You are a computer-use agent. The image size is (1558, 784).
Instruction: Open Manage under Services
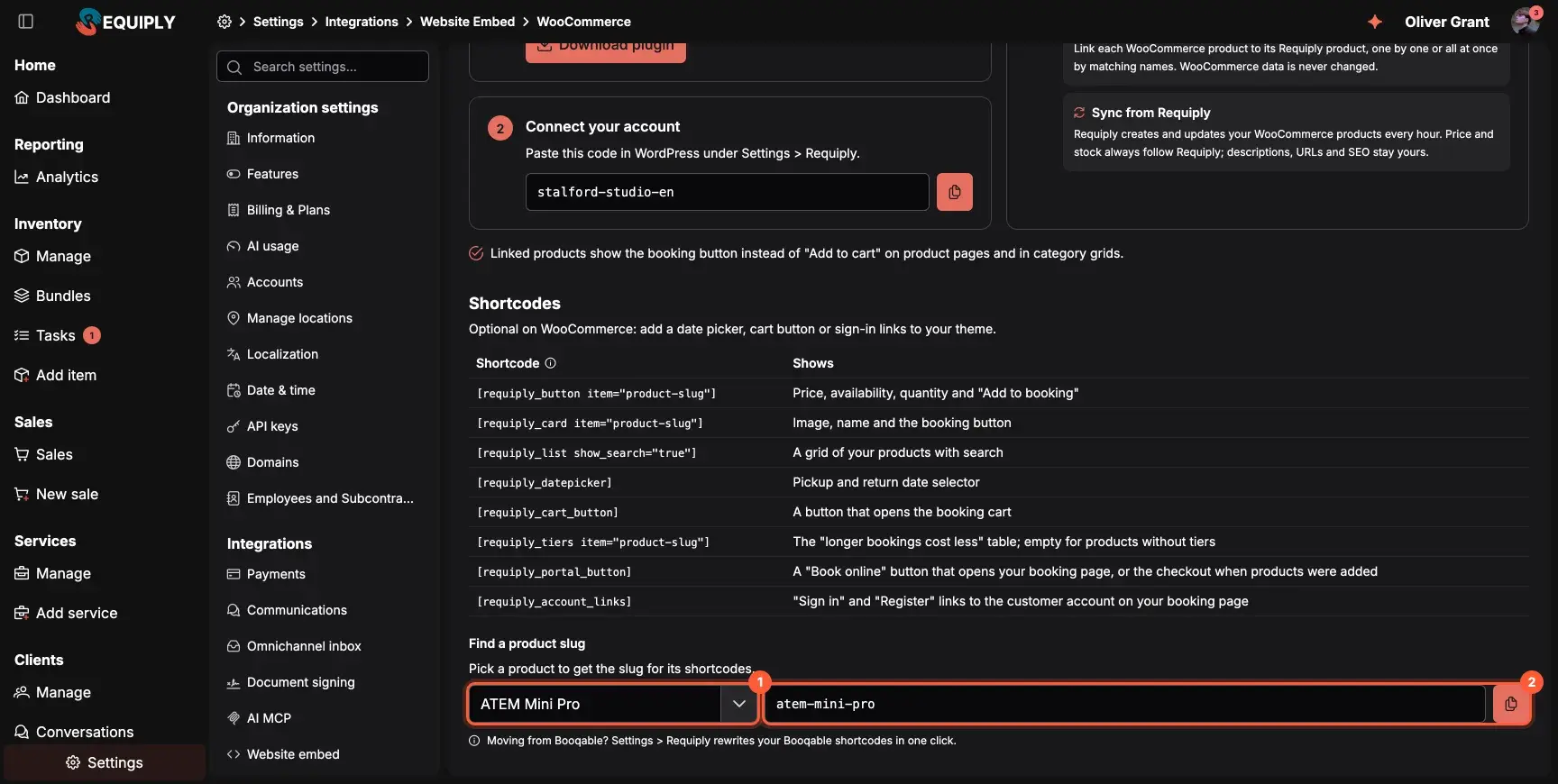(x=52, y=573)
